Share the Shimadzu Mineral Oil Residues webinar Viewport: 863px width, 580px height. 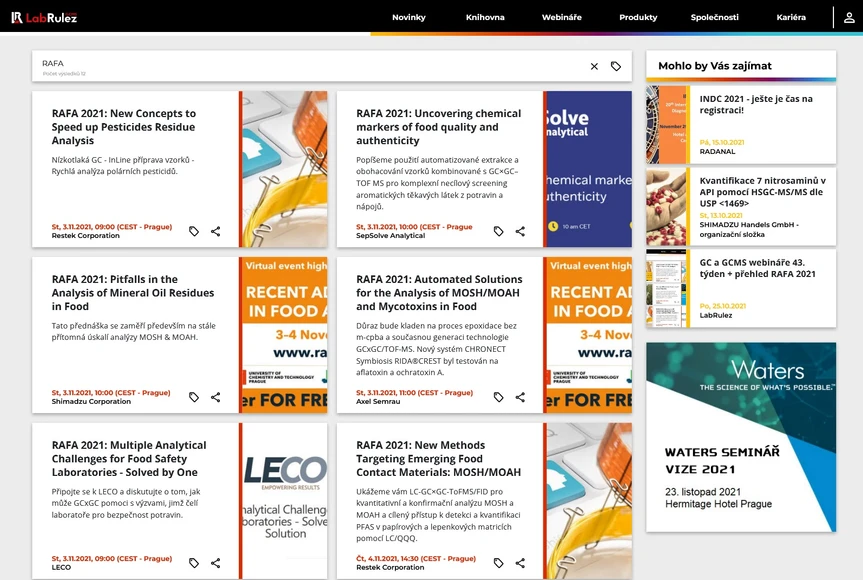215,397
